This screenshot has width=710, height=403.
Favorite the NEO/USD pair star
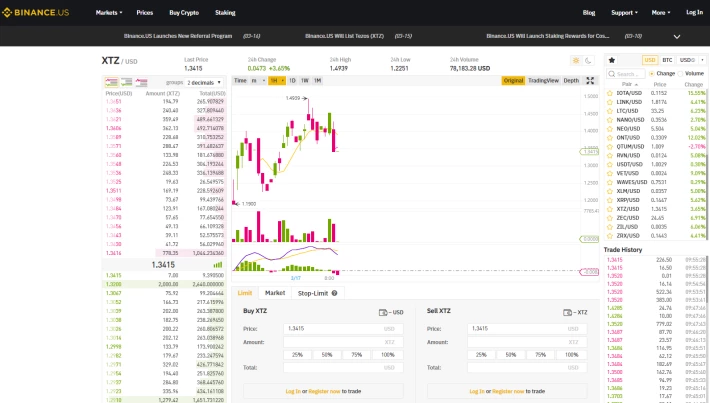610,129
